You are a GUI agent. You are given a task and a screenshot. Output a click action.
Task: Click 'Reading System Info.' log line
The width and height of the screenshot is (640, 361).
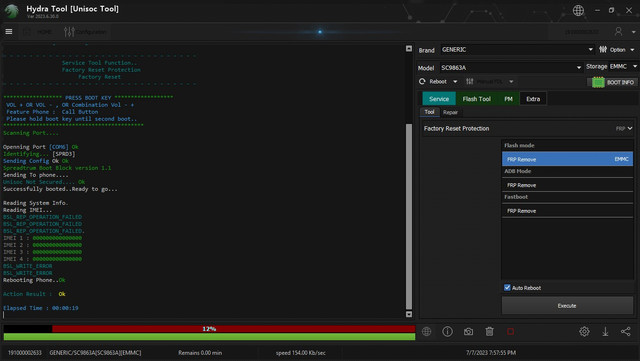click(36, 203)
